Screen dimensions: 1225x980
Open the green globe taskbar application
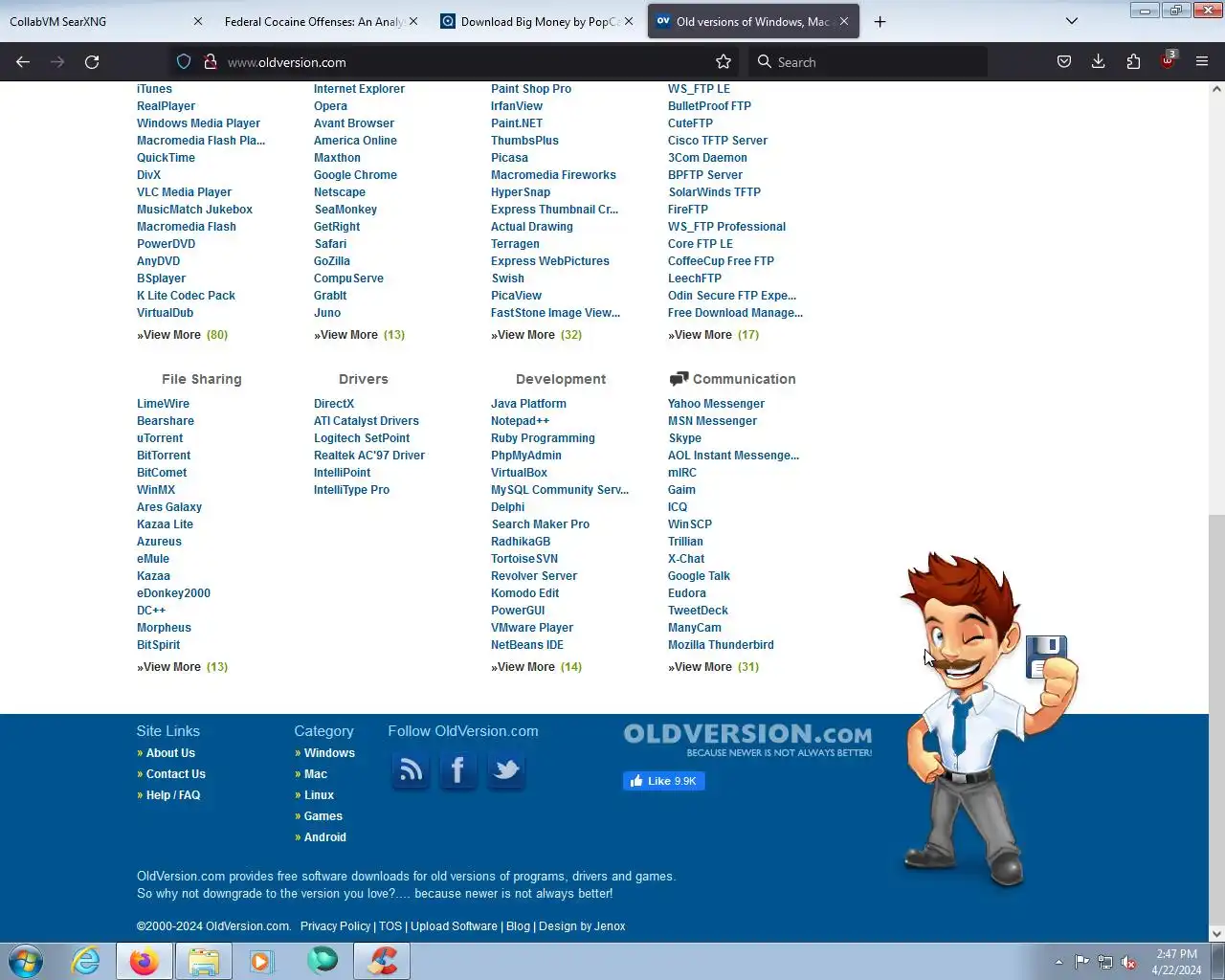click(323, 961)
